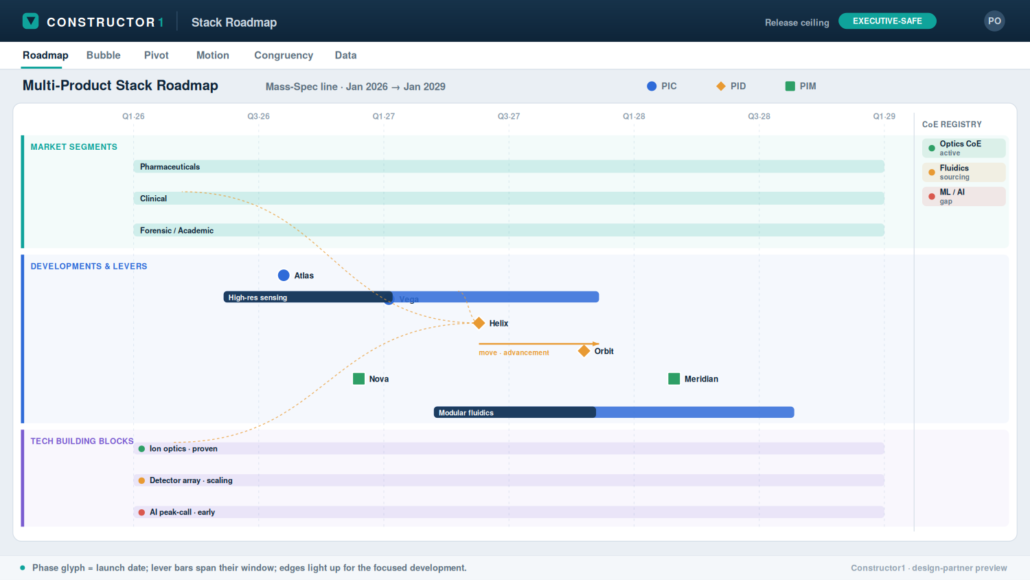Select the Meridian PIM square glyph
The height and width of the screenshot is (580, 1030).
click(x=674, y=378)
